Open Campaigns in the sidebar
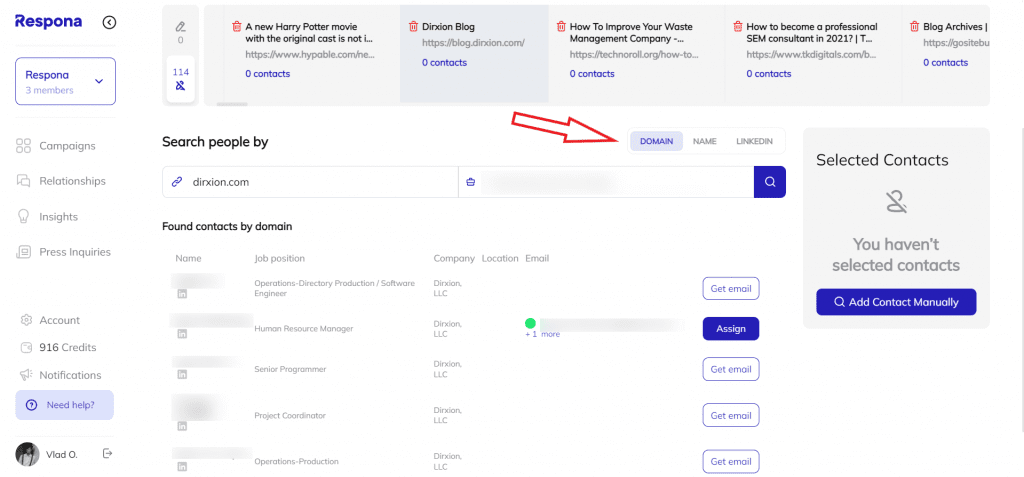 [x=56, y=146]
